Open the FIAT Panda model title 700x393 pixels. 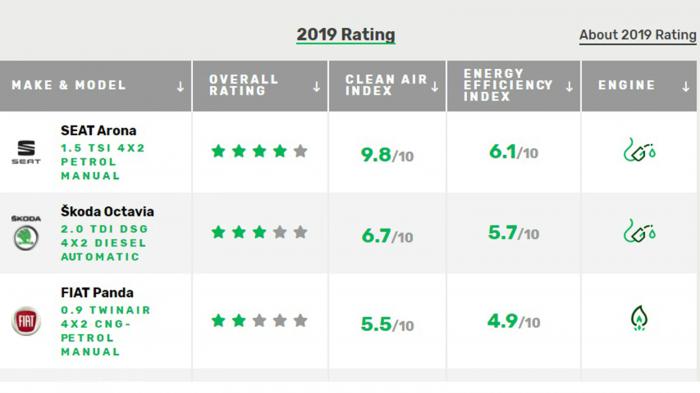[x=97, y=293]
